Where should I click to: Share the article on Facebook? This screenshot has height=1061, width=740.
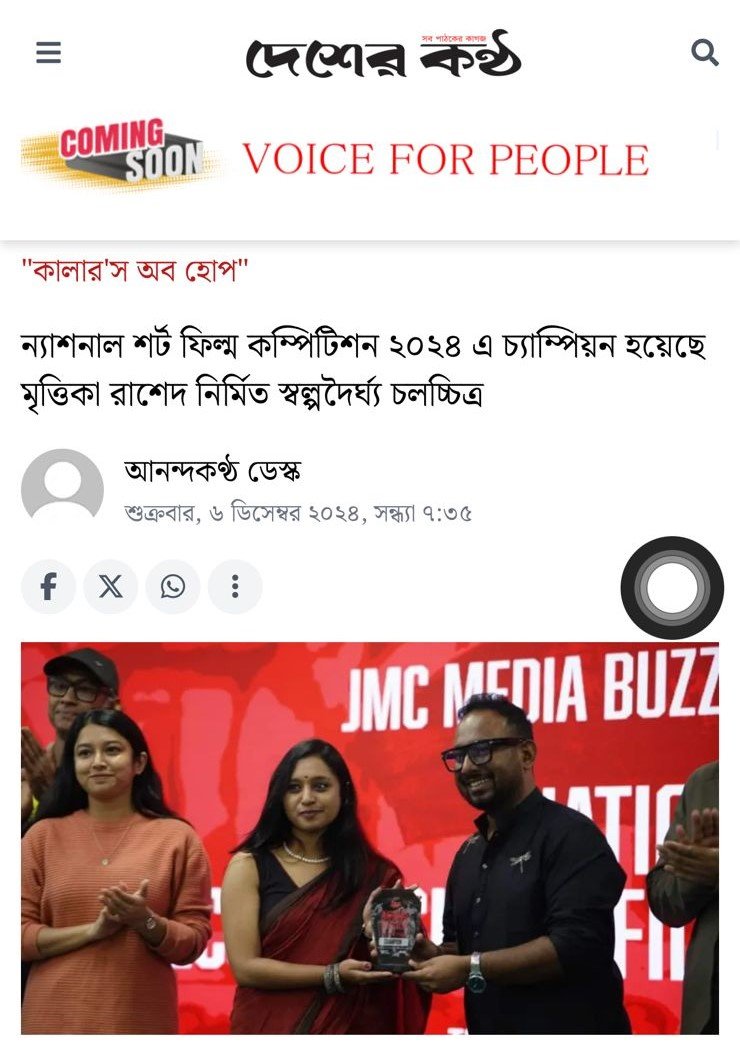point(48,587)
